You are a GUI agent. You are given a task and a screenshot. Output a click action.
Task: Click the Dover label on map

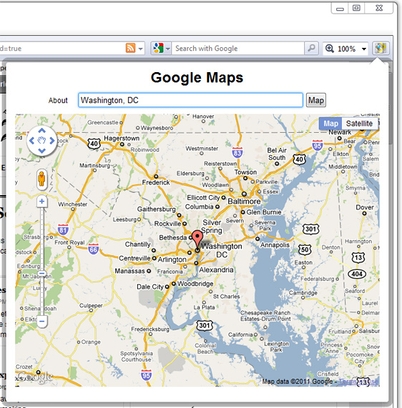coord(364,207)
